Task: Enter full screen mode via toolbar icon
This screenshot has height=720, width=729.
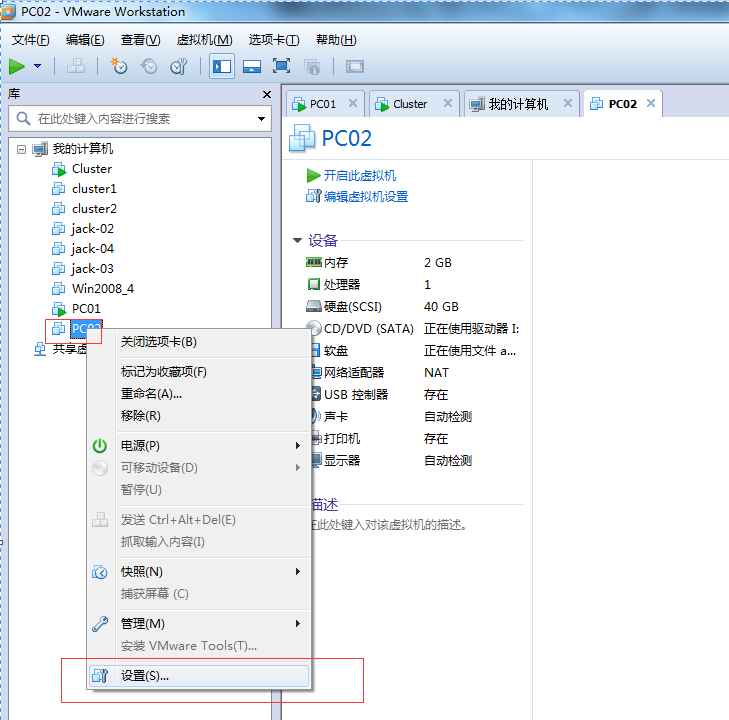Action: click(x=281, y=66)
